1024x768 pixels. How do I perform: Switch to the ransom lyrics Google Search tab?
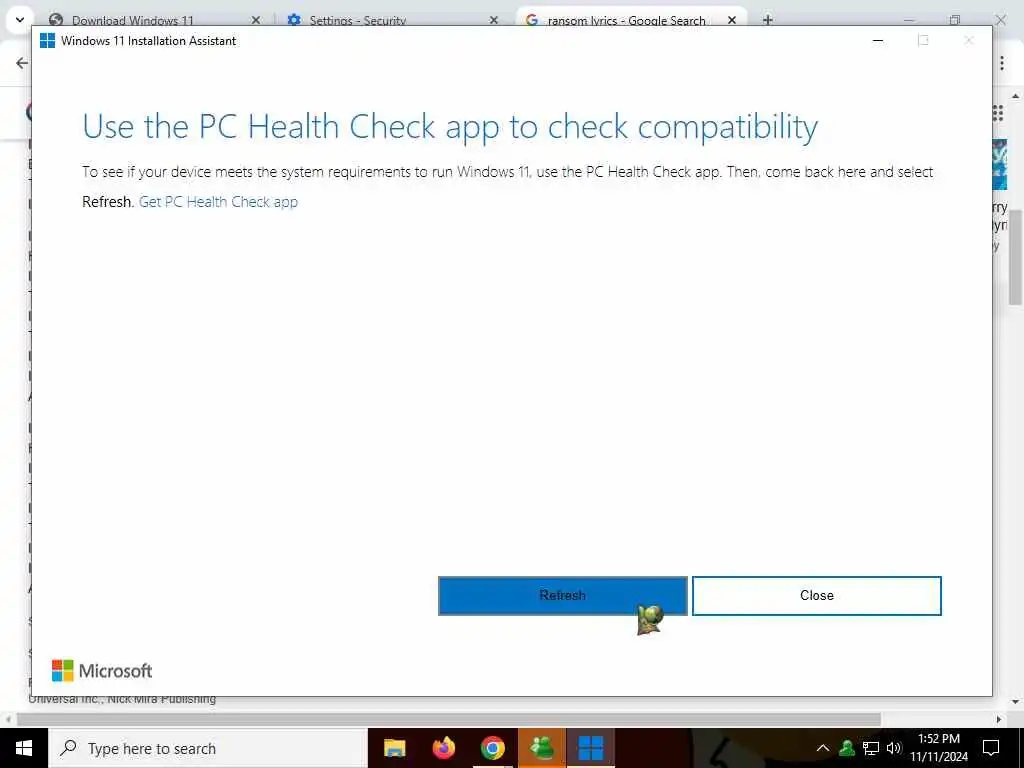point(626,20)
